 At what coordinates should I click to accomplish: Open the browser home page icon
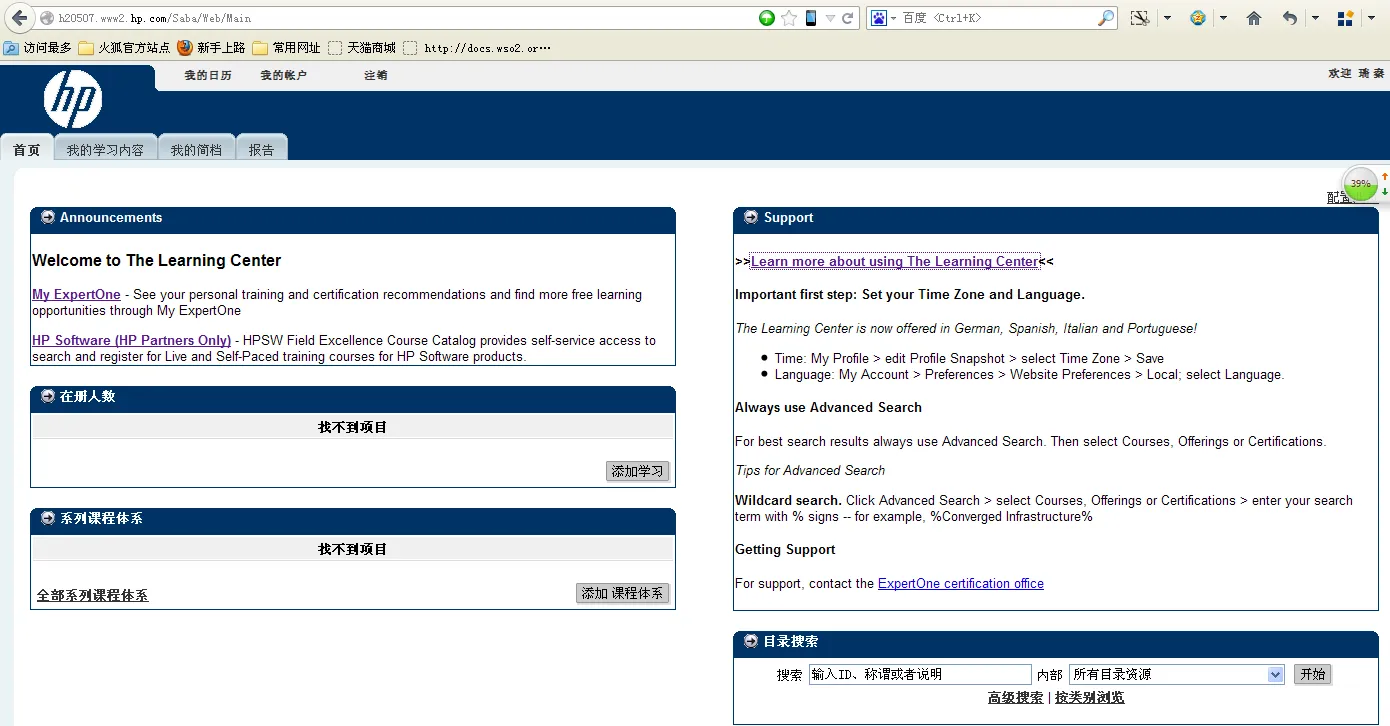[1254, 18]
